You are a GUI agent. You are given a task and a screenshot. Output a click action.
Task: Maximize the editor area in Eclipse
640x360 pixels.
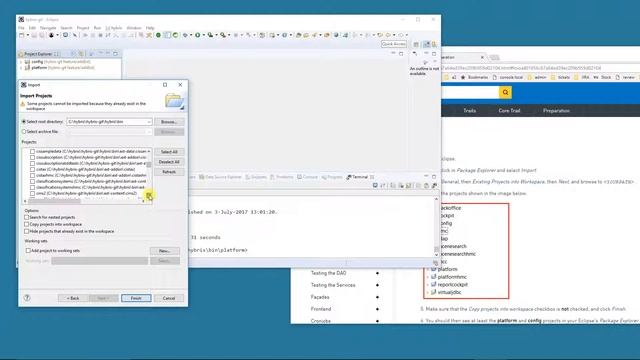point(401,53)
